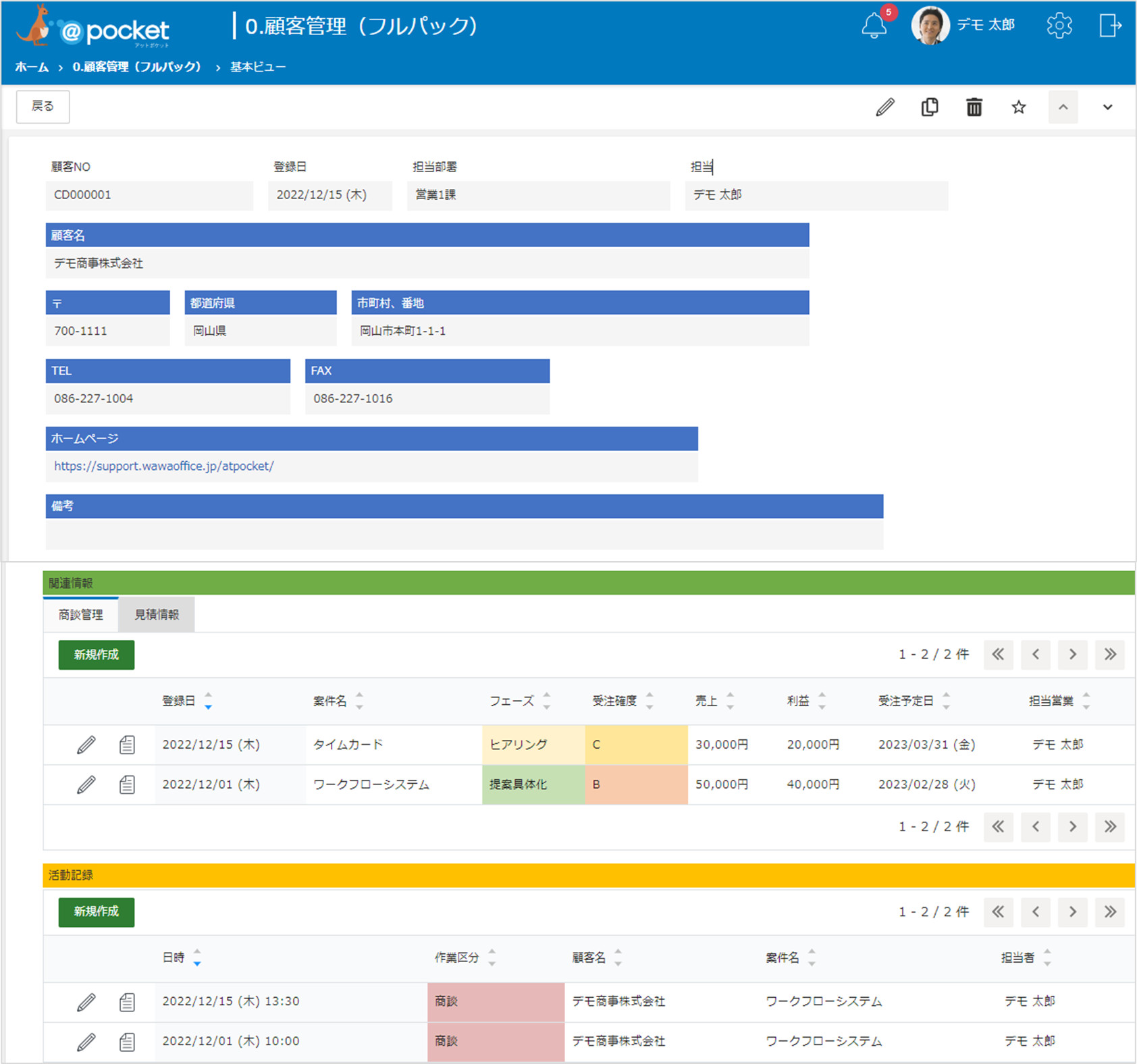Open the notifications bell icon
1137x1064 pixels.
point(874,26)
